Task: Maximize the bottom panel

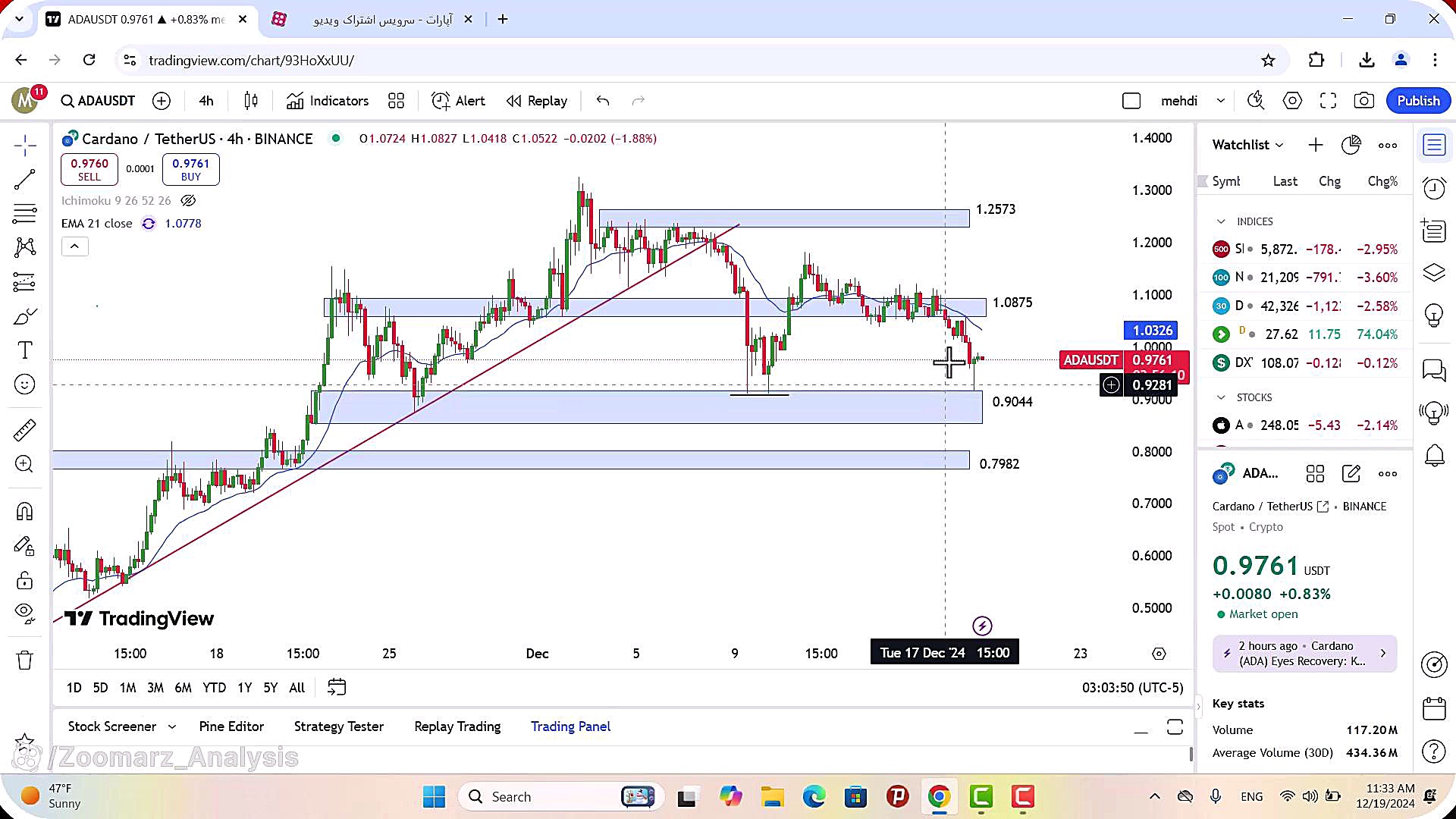Action: (x=1175, y=726)
